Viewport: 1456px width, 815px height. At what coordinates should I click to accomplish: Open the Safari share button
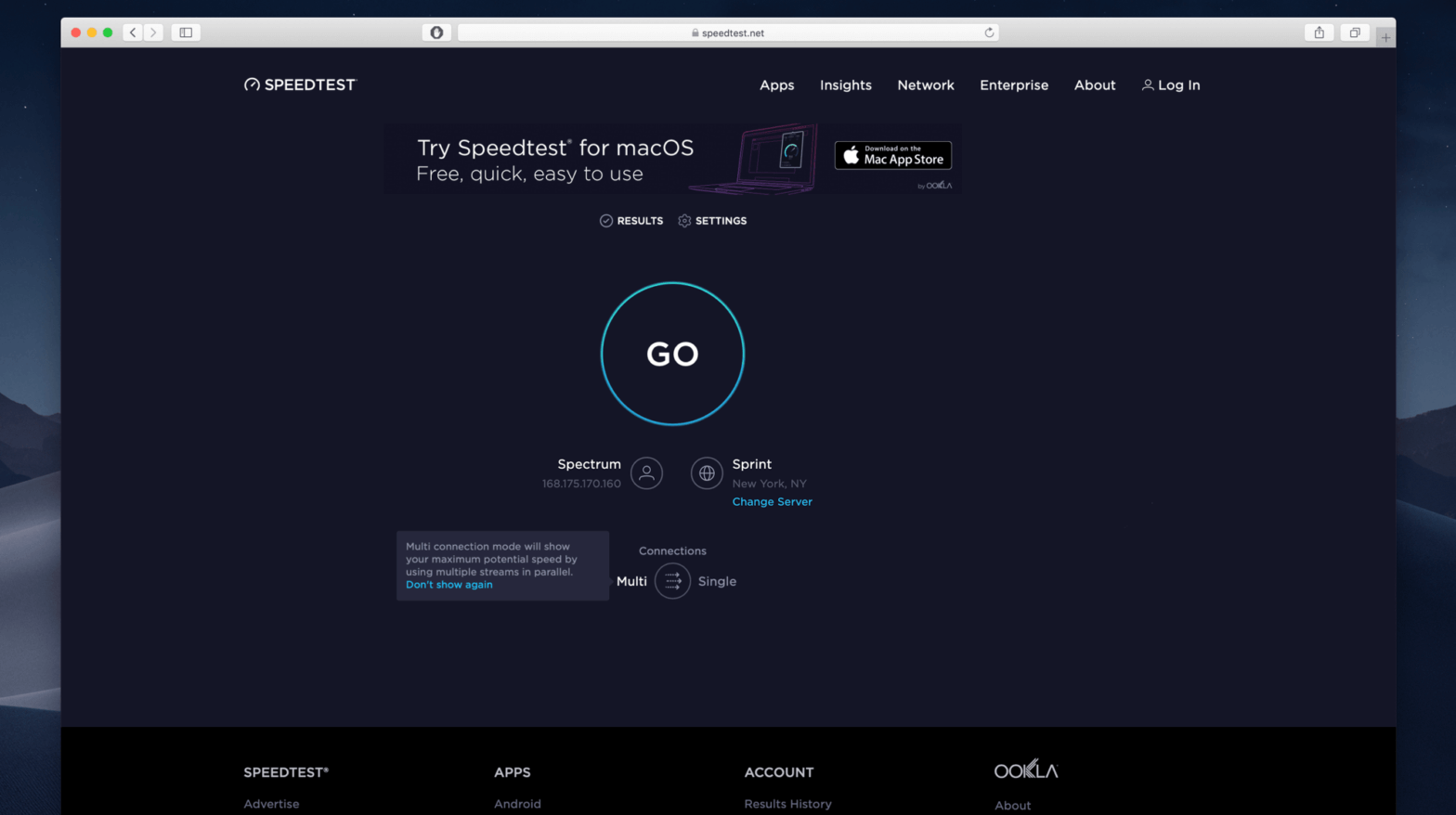point(1319,32)
